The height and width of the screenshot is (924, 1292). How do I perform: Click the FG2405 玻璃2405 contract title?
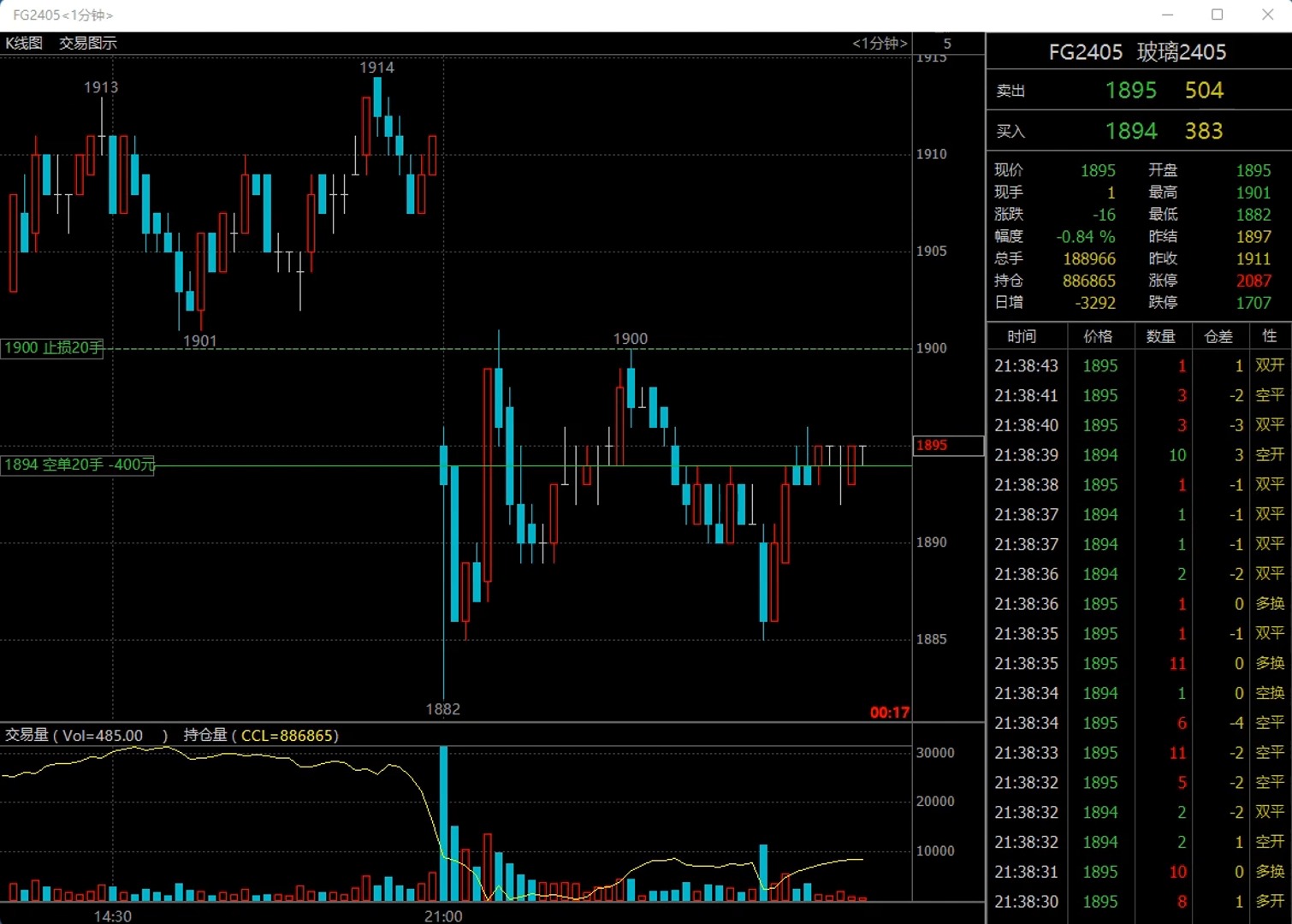pos(1137,52)
